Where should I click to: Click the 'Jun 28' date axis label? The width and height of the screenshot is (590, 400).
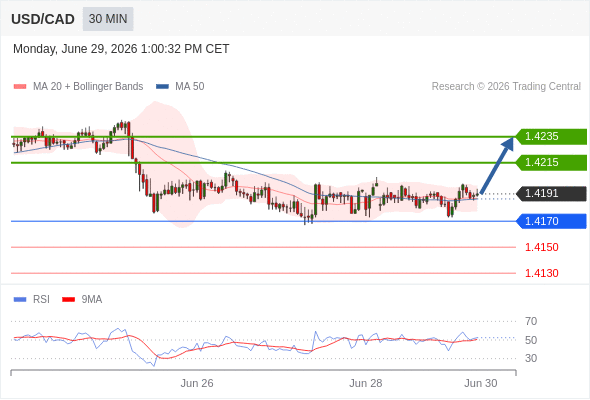click(365, 383)
